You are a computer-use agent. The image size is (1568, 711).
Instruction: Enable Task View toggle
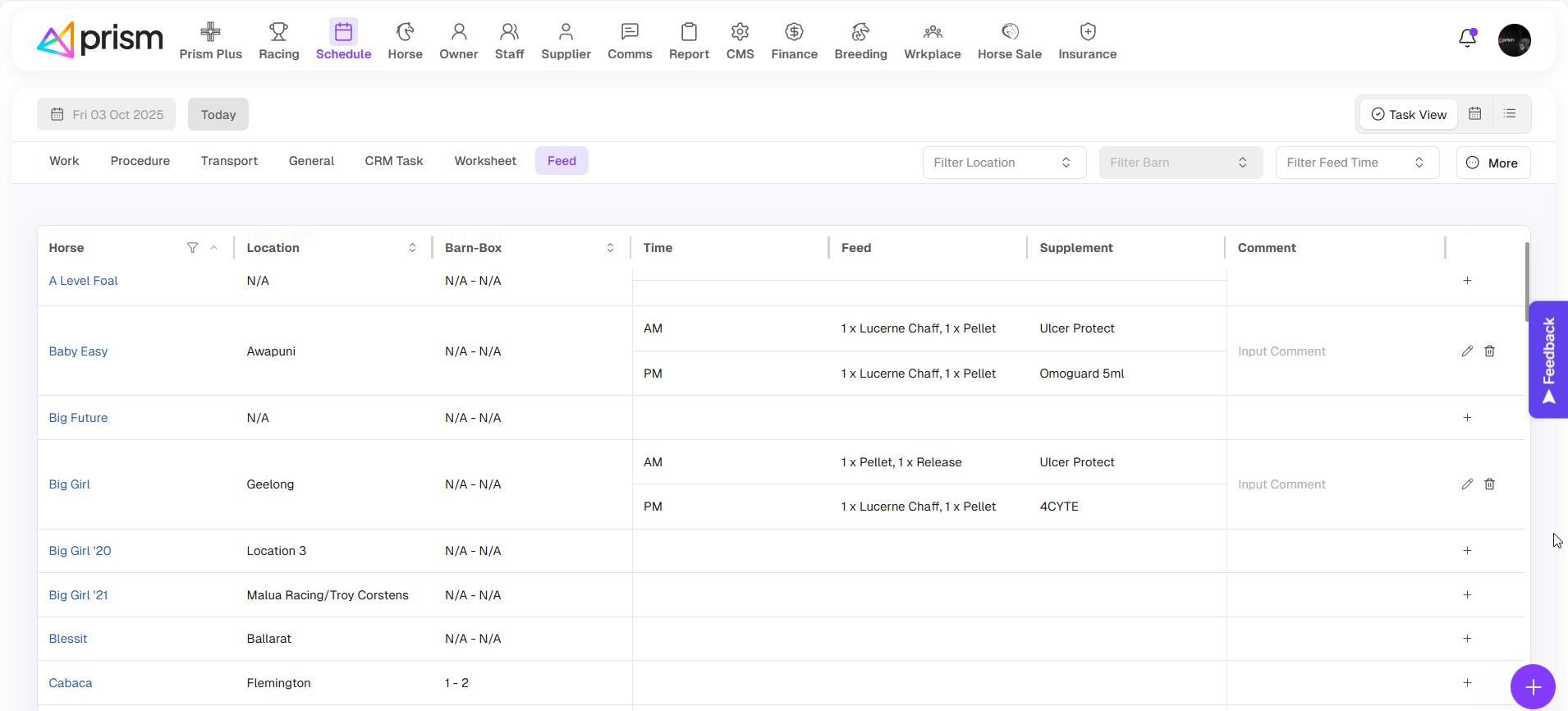click(x=1409, y=115)
